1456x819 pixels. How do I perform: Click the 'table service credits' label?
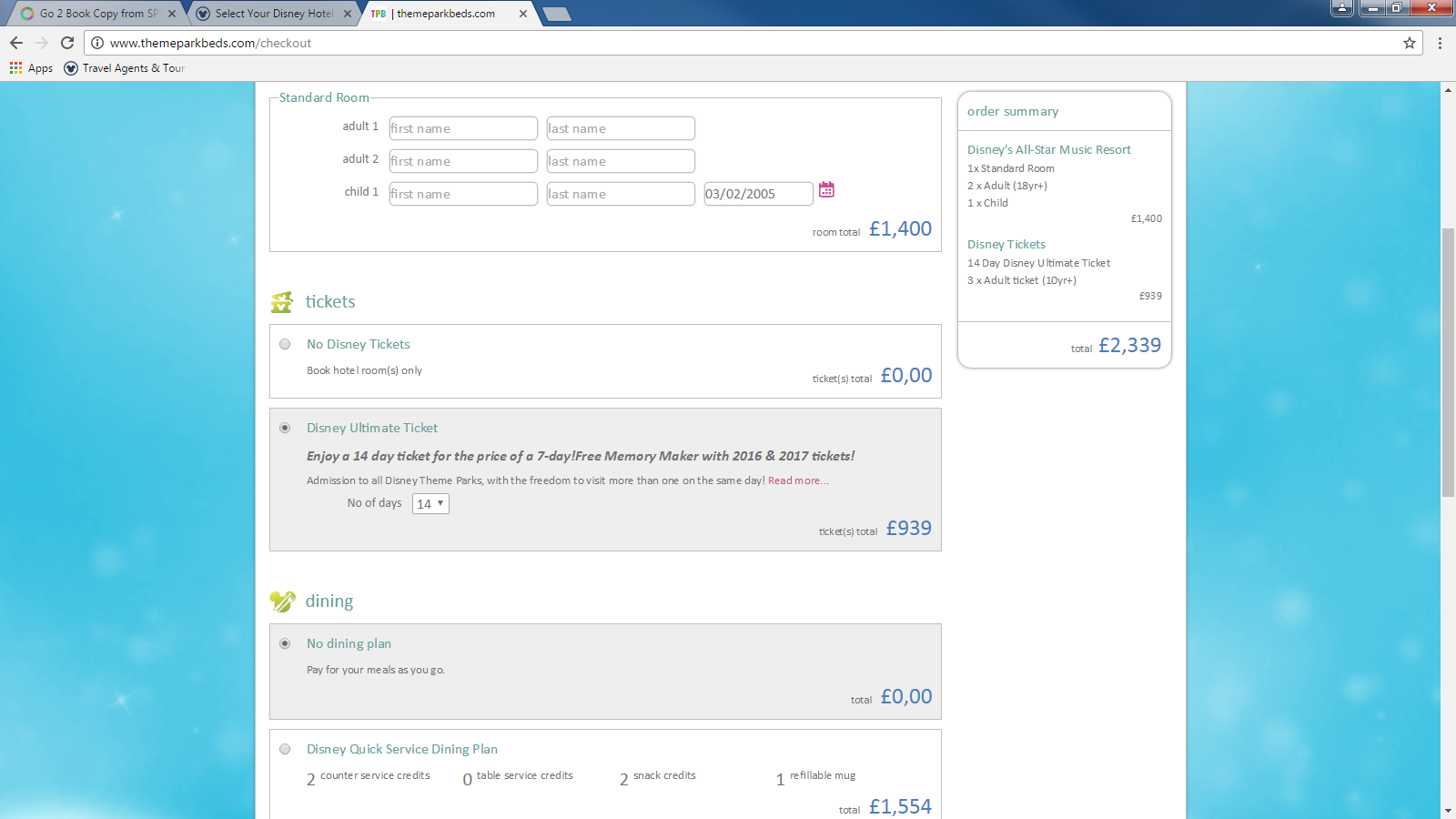525,775
